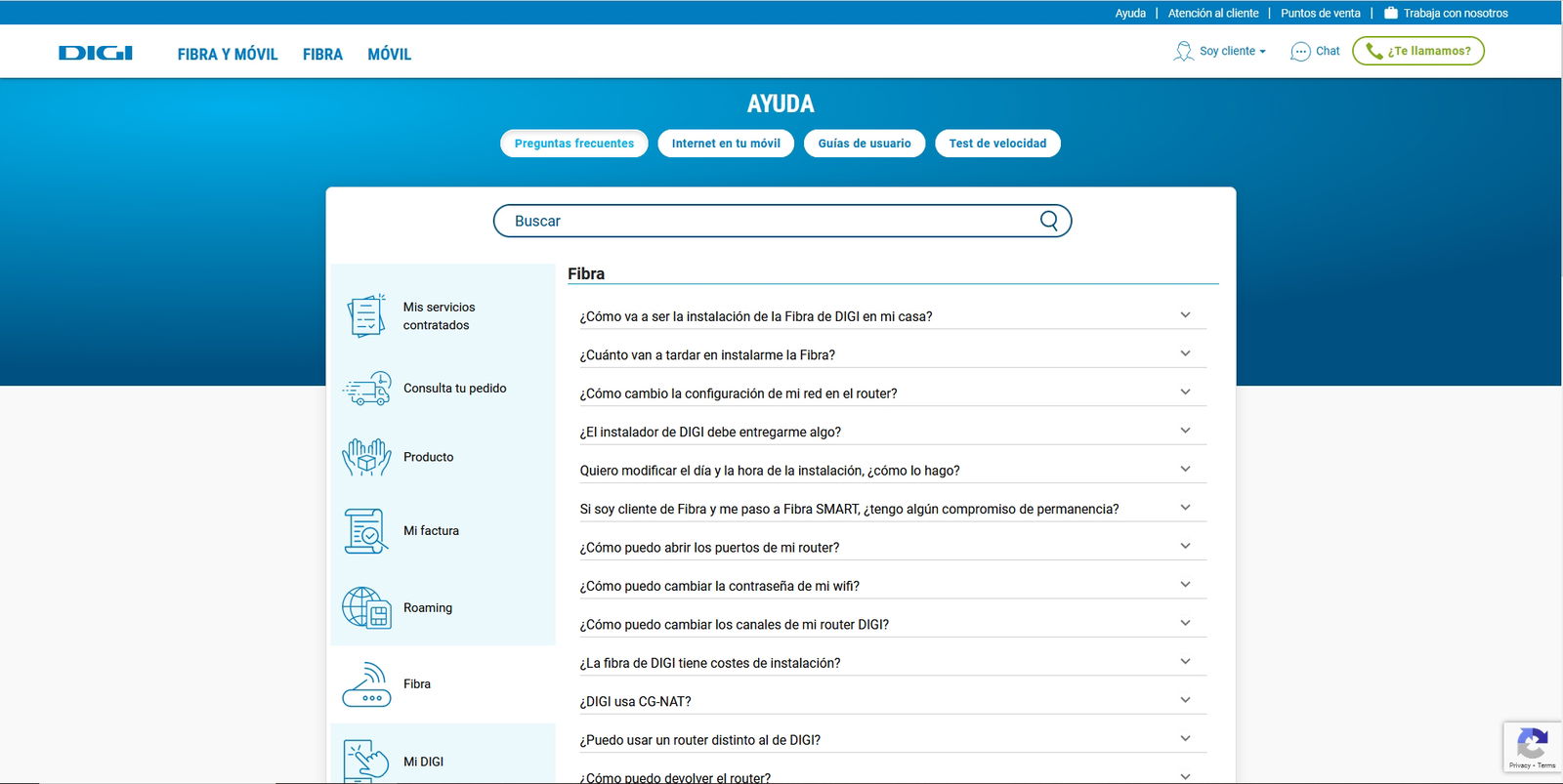Select the Internet en tu móvil tab
The image size is (1563, 784).
click(726, 144)
